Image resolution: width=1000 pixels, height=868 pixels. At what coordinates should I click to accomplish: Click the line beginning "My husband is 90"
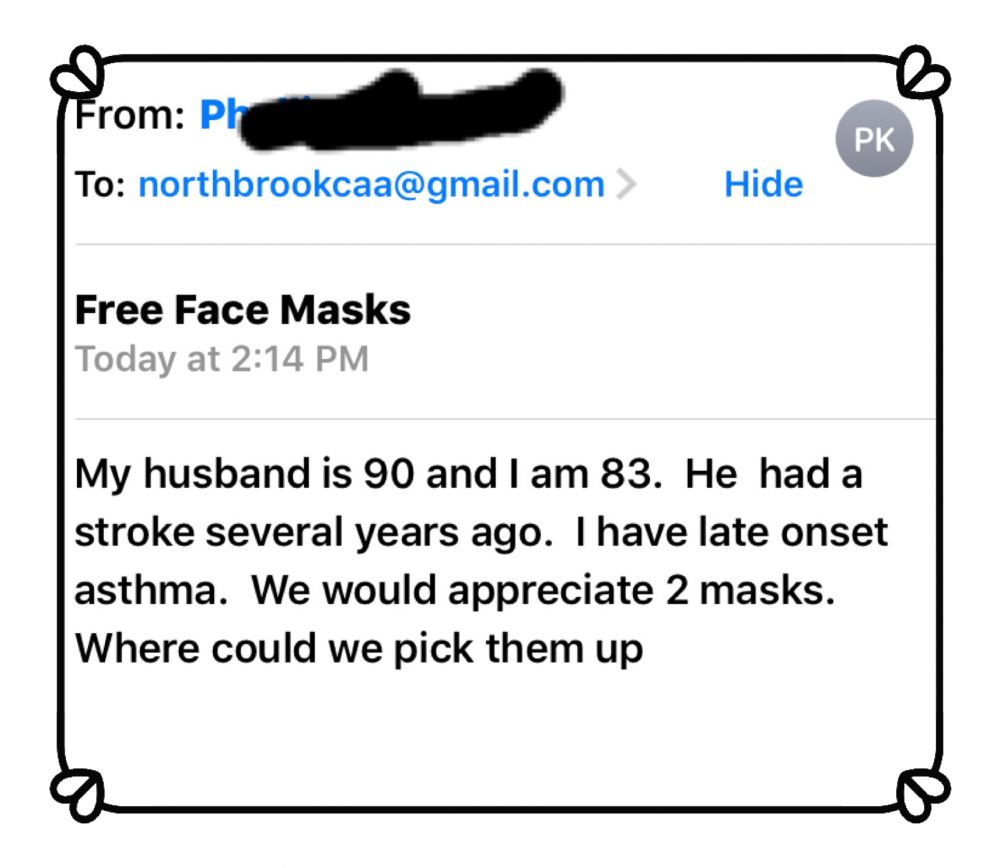468,473
